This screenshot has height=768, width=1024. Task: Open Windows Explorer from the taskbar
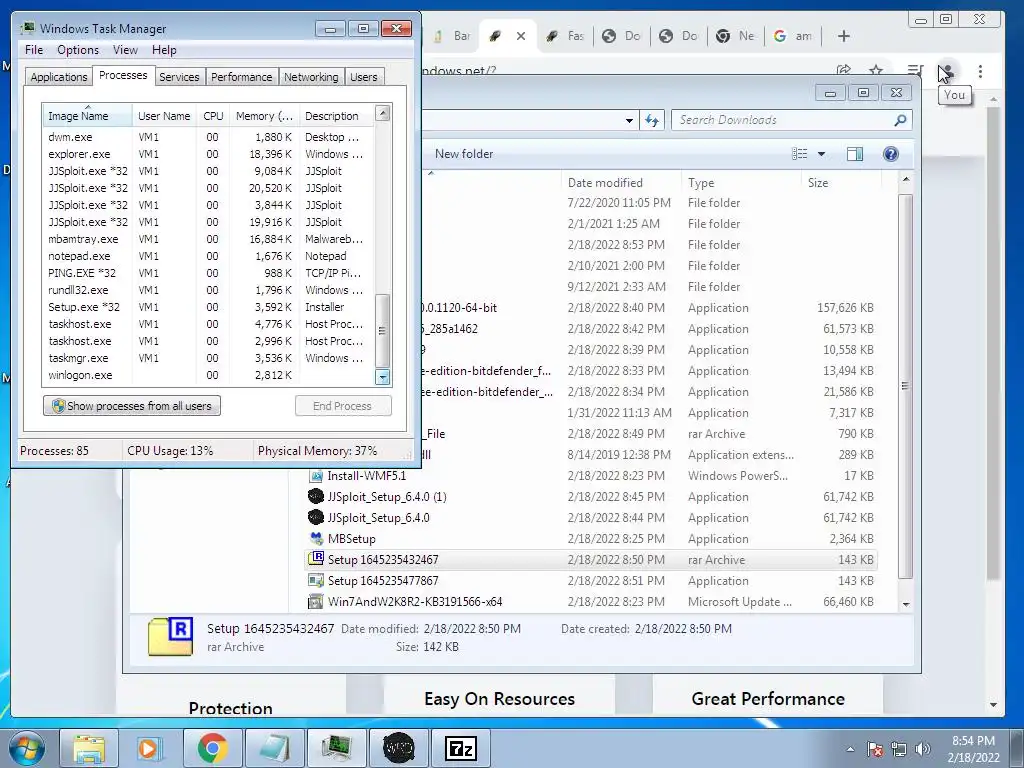tap(89, 748)
